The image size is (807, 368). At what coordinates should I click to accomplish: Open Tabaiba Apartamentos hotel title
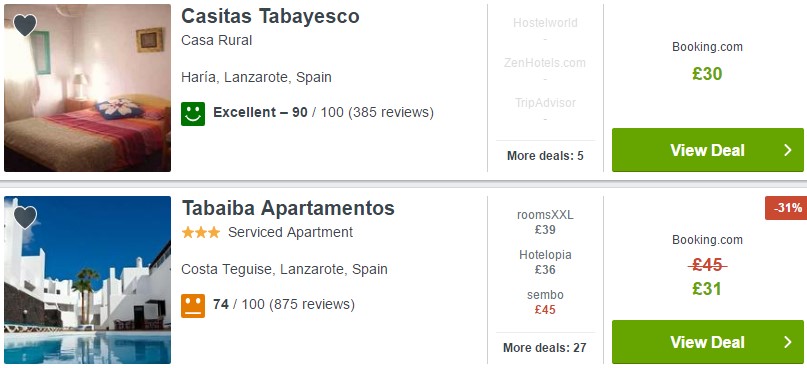coord(288,208)
